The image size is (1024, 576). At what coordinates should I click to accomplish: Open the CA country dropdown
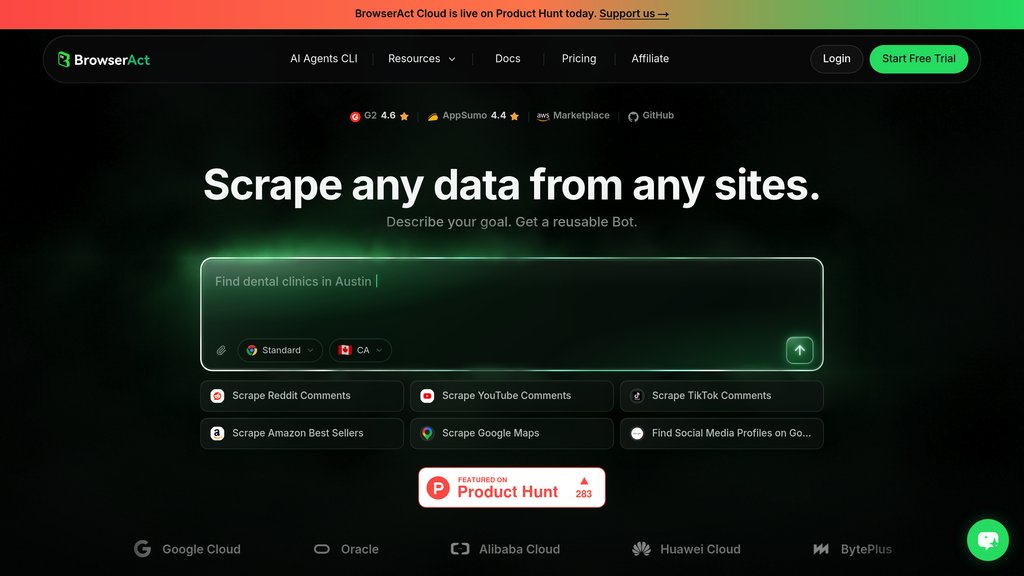click(360, 351)
